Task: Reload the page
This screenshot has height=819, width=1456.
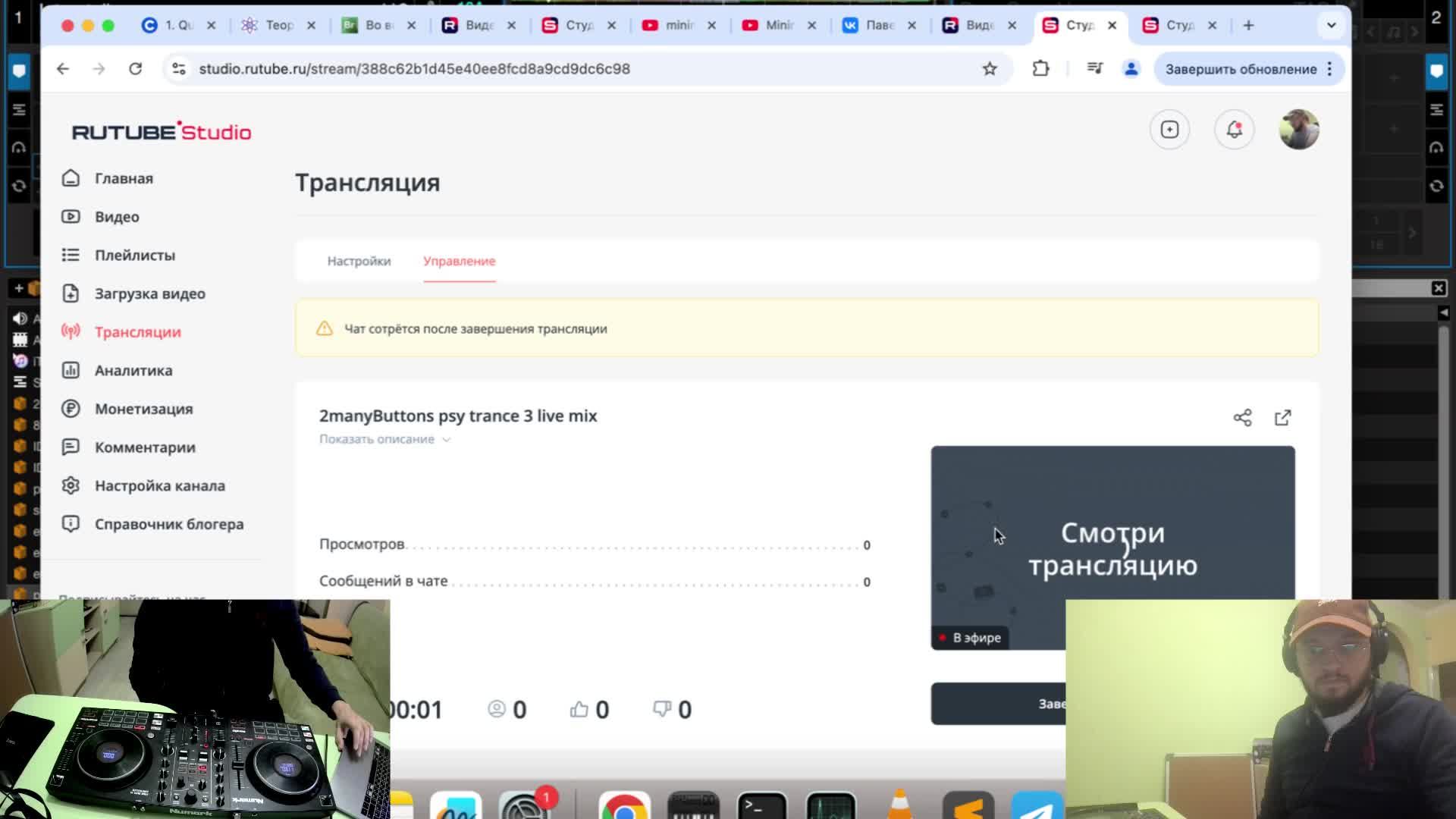Action: [135, 69]
